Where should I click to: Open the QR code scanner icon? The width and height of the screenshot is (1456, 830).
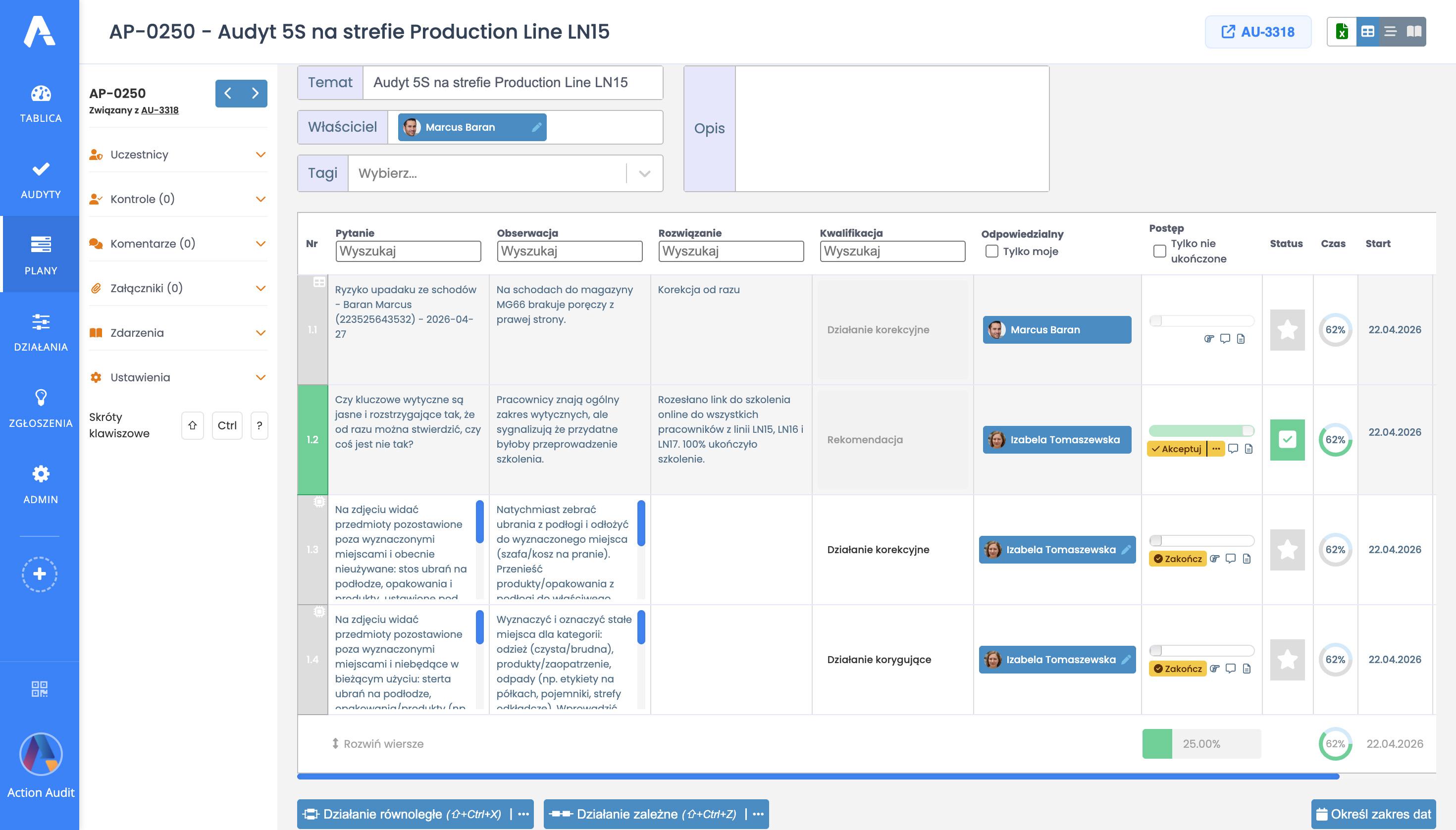tap(39, 689)
